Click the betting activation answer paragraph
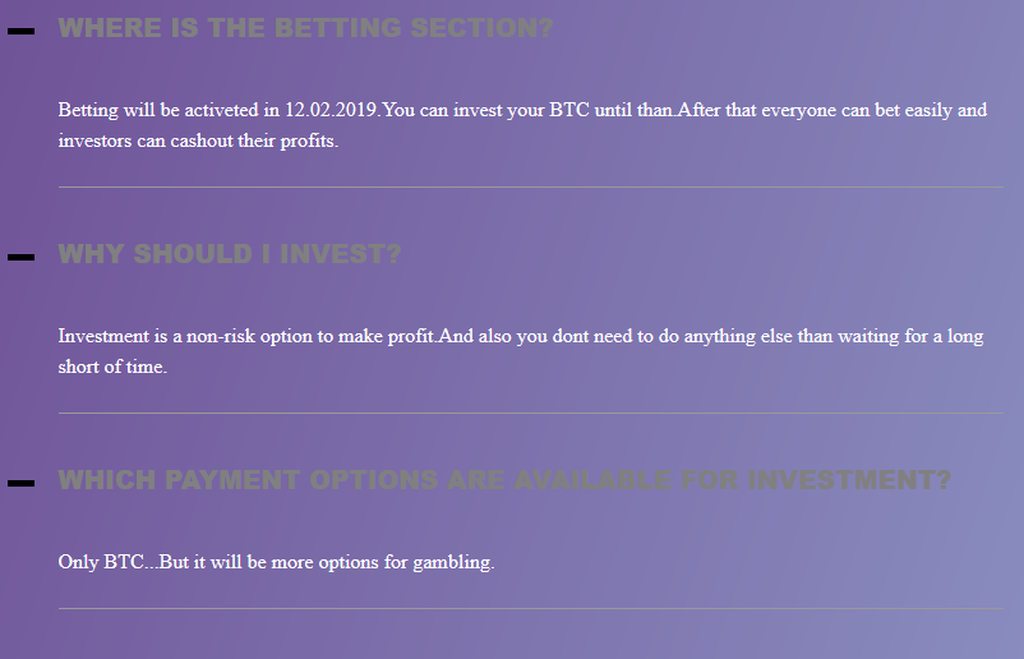 click(522, 125)
